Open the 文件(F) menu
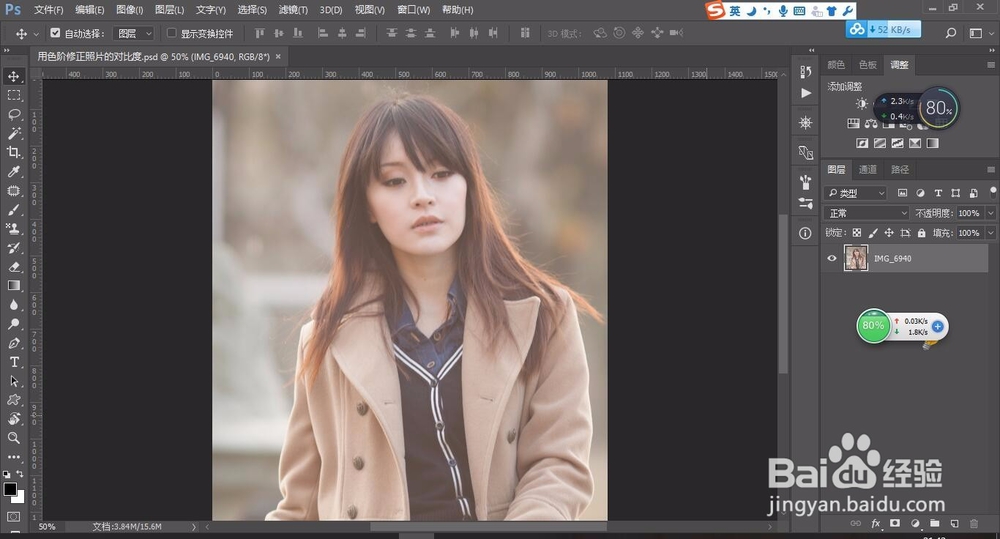The image size is (1000, 539). (48, 10)
